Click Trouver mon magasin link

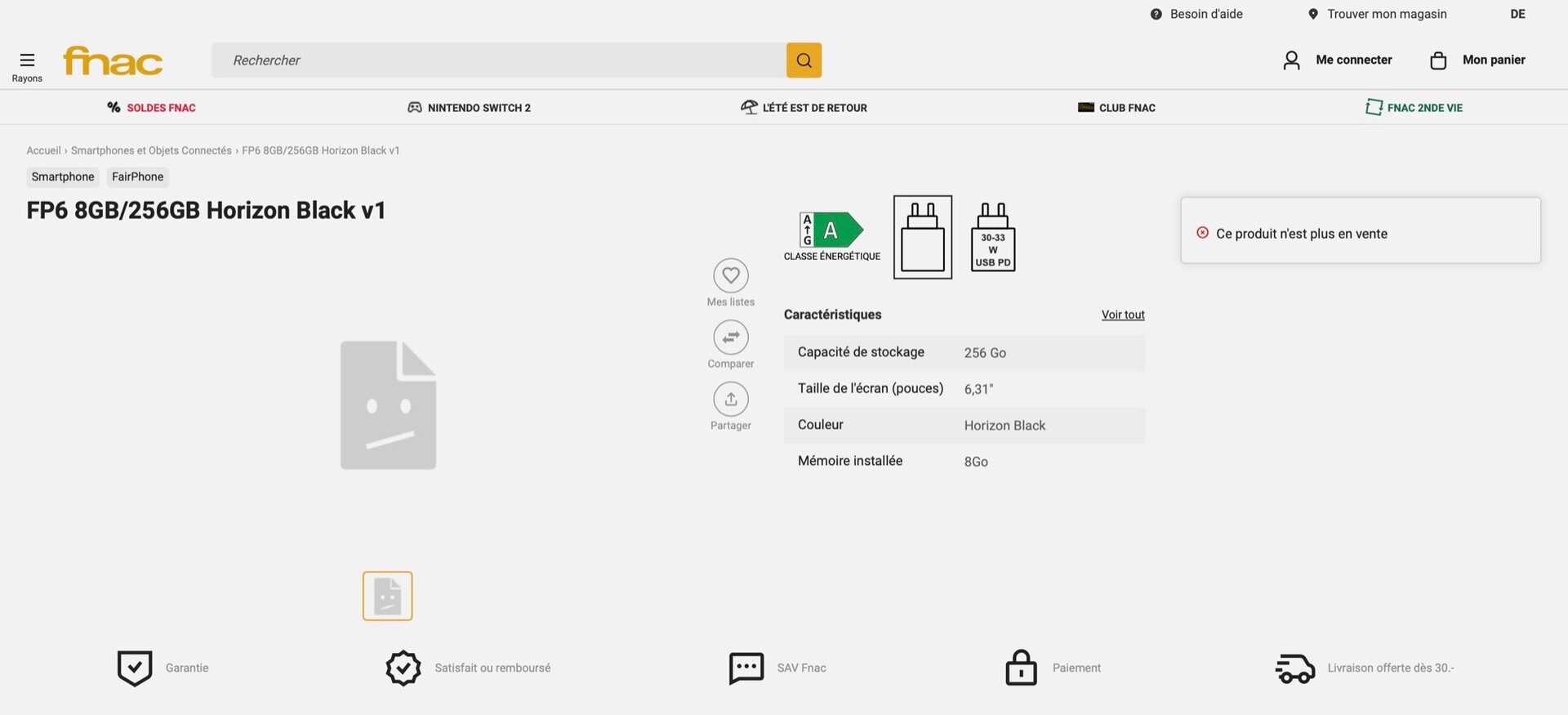1387,14
